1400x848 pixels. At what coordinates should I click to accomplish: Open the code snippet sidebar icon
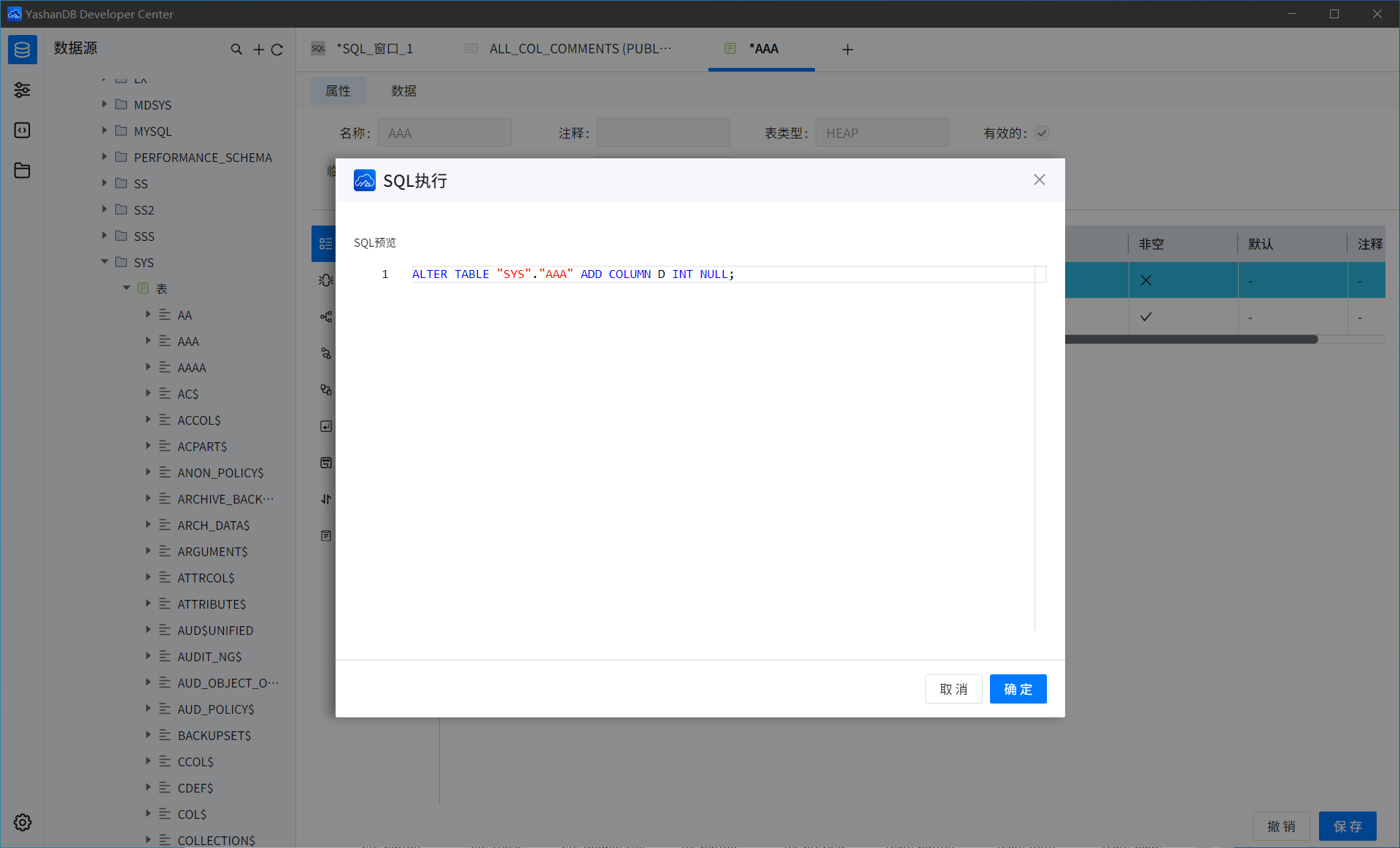click(x=23, y=130)
